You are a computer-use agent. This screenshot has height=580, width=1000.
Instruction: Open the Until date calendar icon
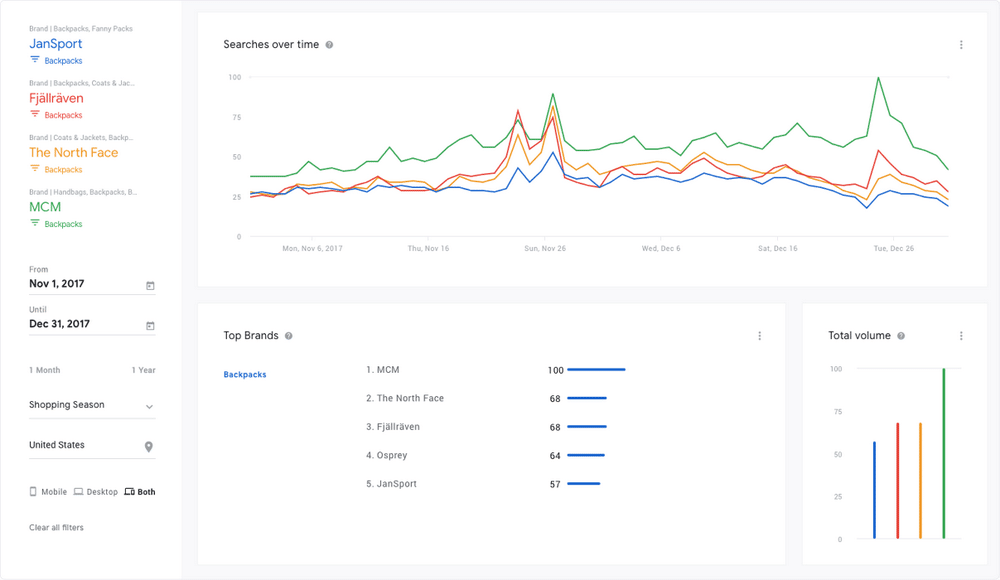[150, 325]
